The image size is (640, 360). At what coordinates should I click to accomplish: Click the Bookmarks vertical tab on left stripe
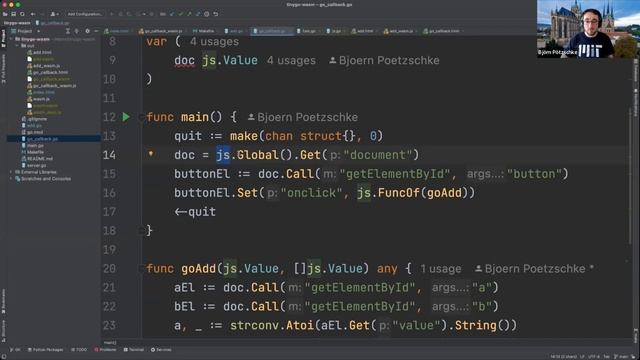3,301
